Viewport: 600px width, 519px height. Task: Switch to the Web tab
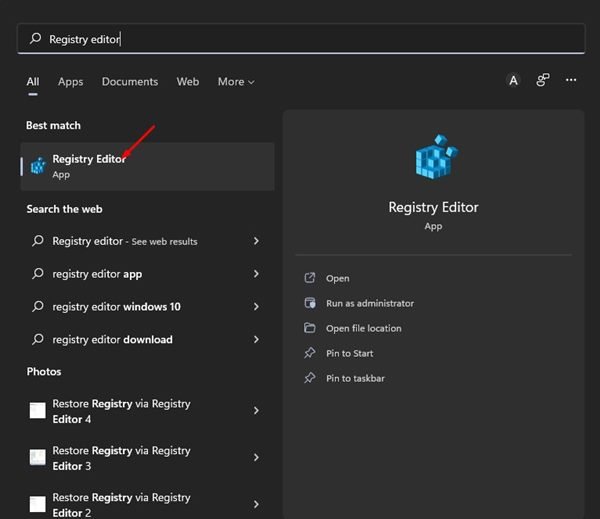tap(188, 82)
